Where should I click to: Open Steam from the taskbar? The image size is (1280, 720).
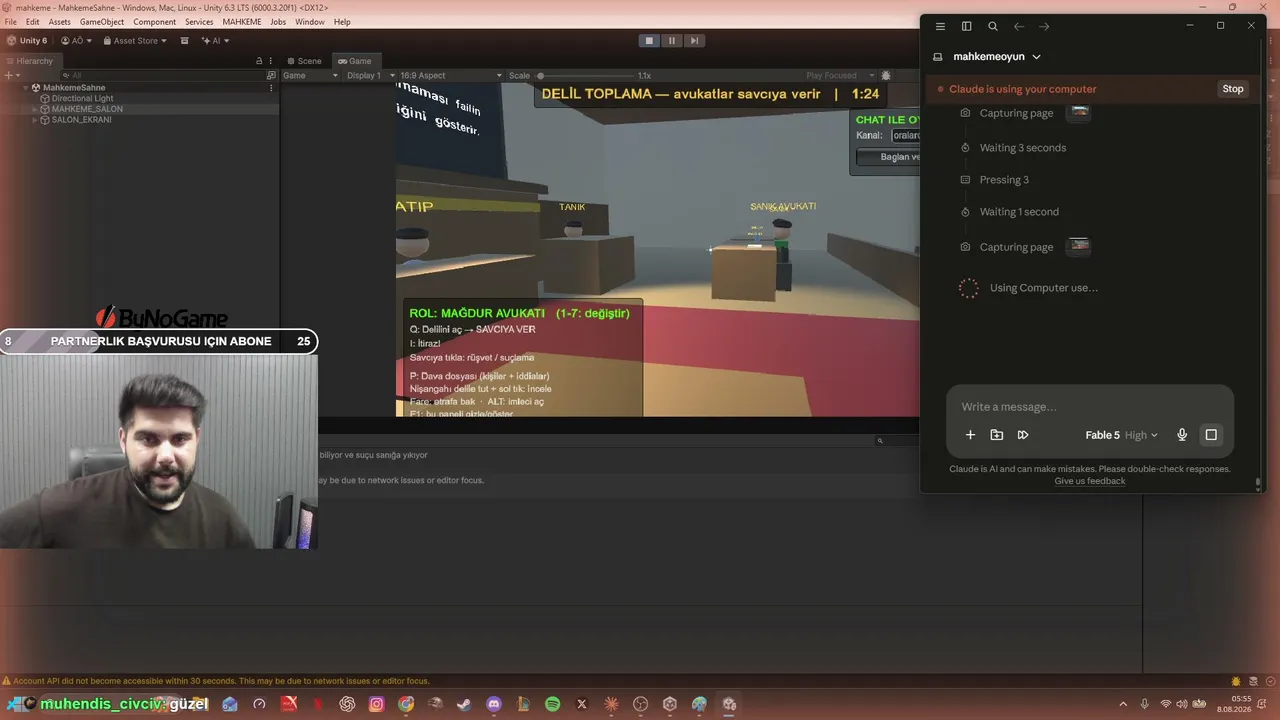click(x=464, y=704)
